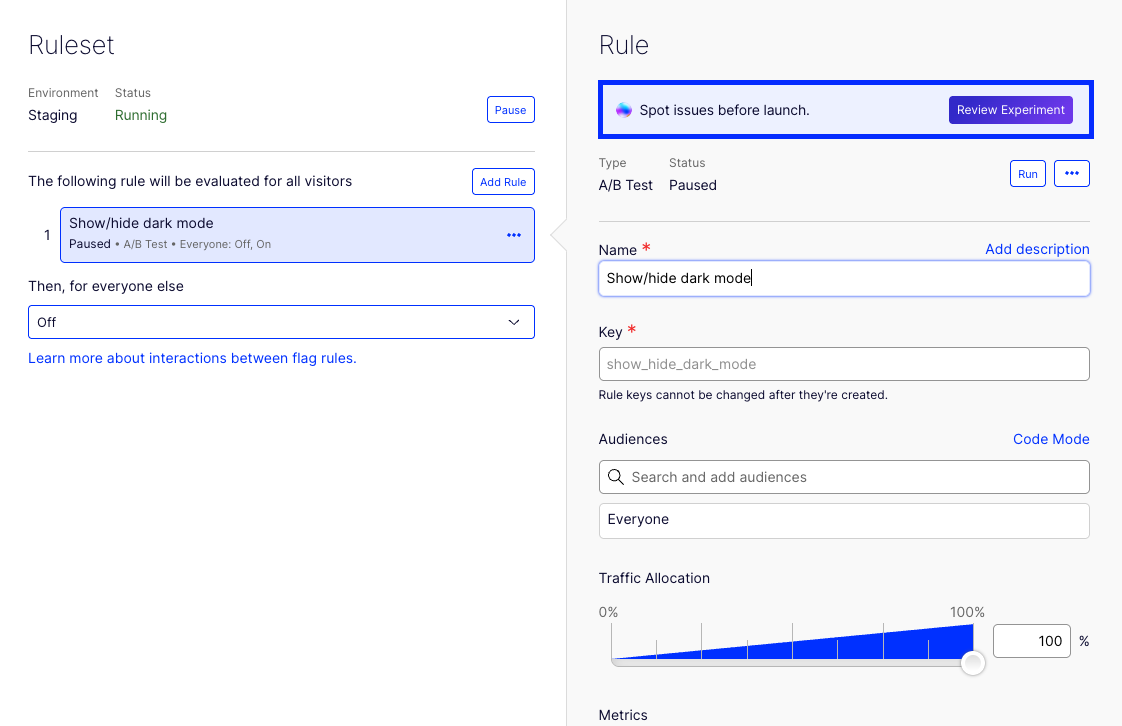1122x726 pixels.
Task: Click the search magnifier in the audiences field
Action: point(615,477)
